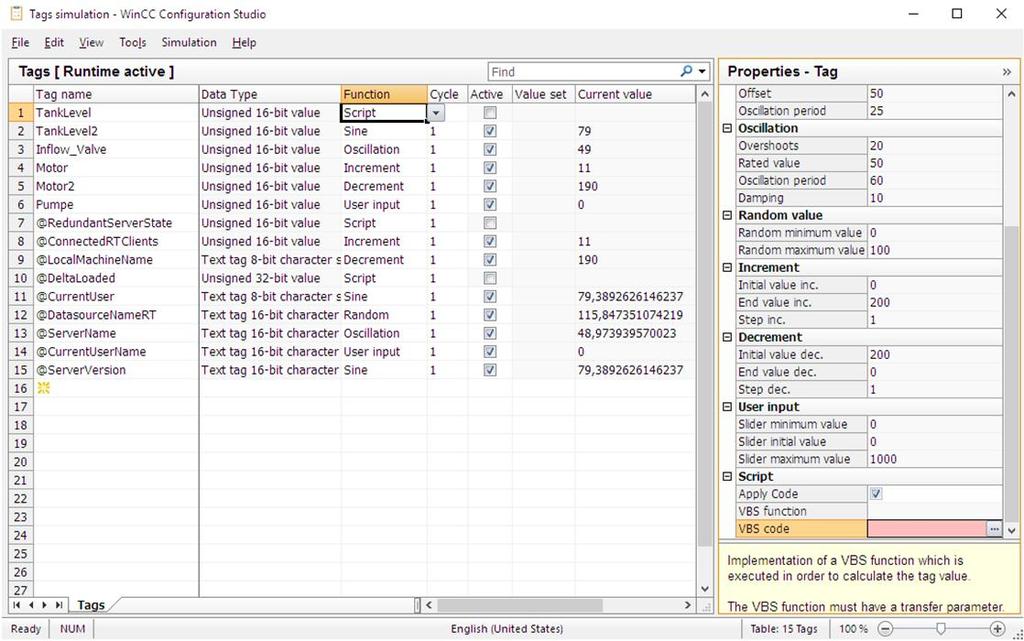
Task: Collapse the Random value property group
Action: coord(727,215)
